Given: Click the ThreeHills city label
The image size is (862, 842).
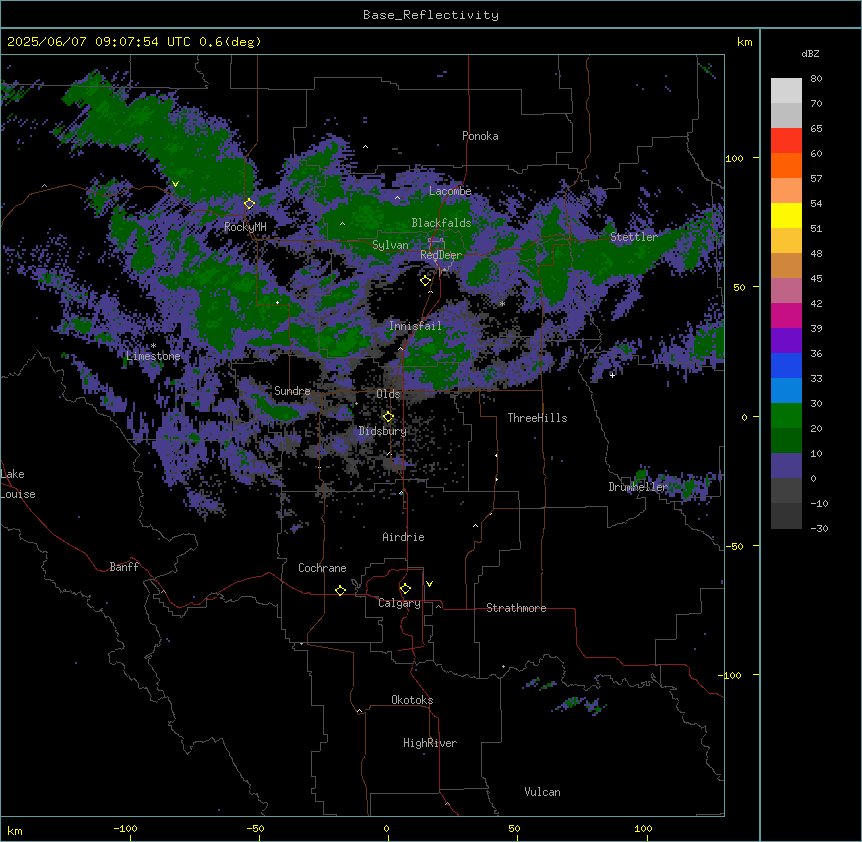Looking at the screenshot, I should coord(537,418).
